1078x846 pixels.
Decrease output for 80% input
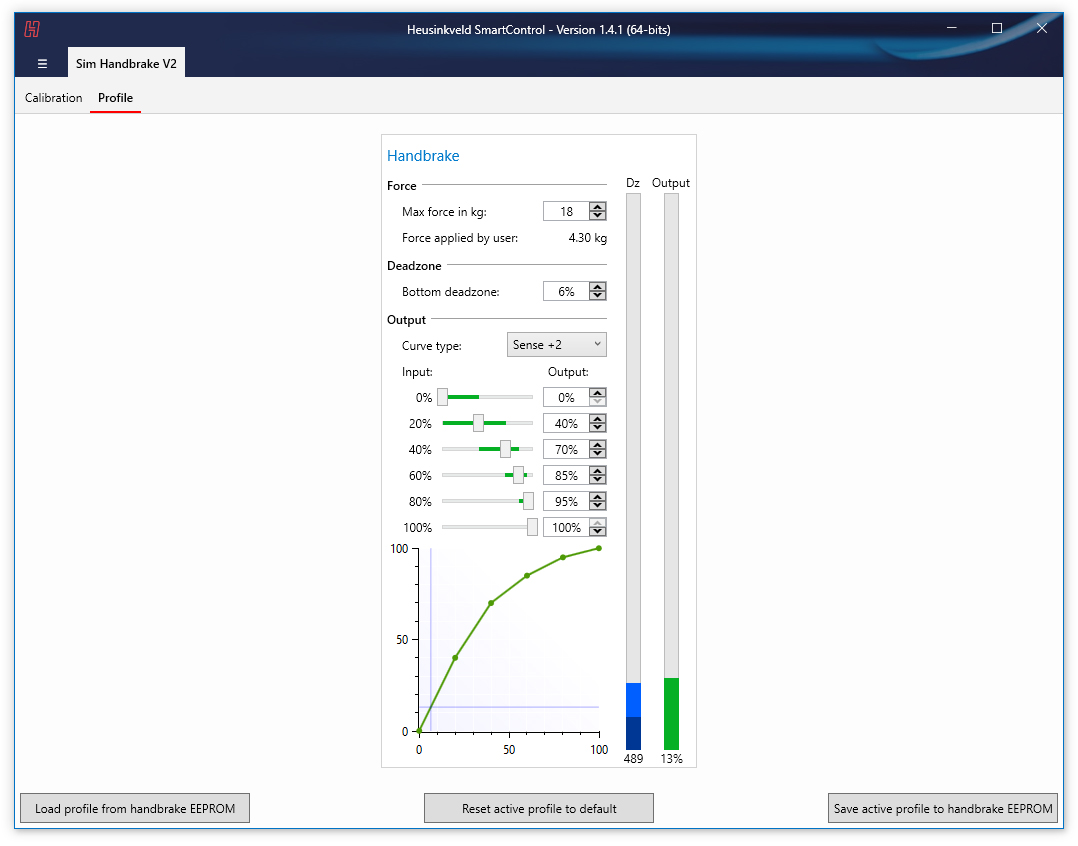(x=597, y=506)
